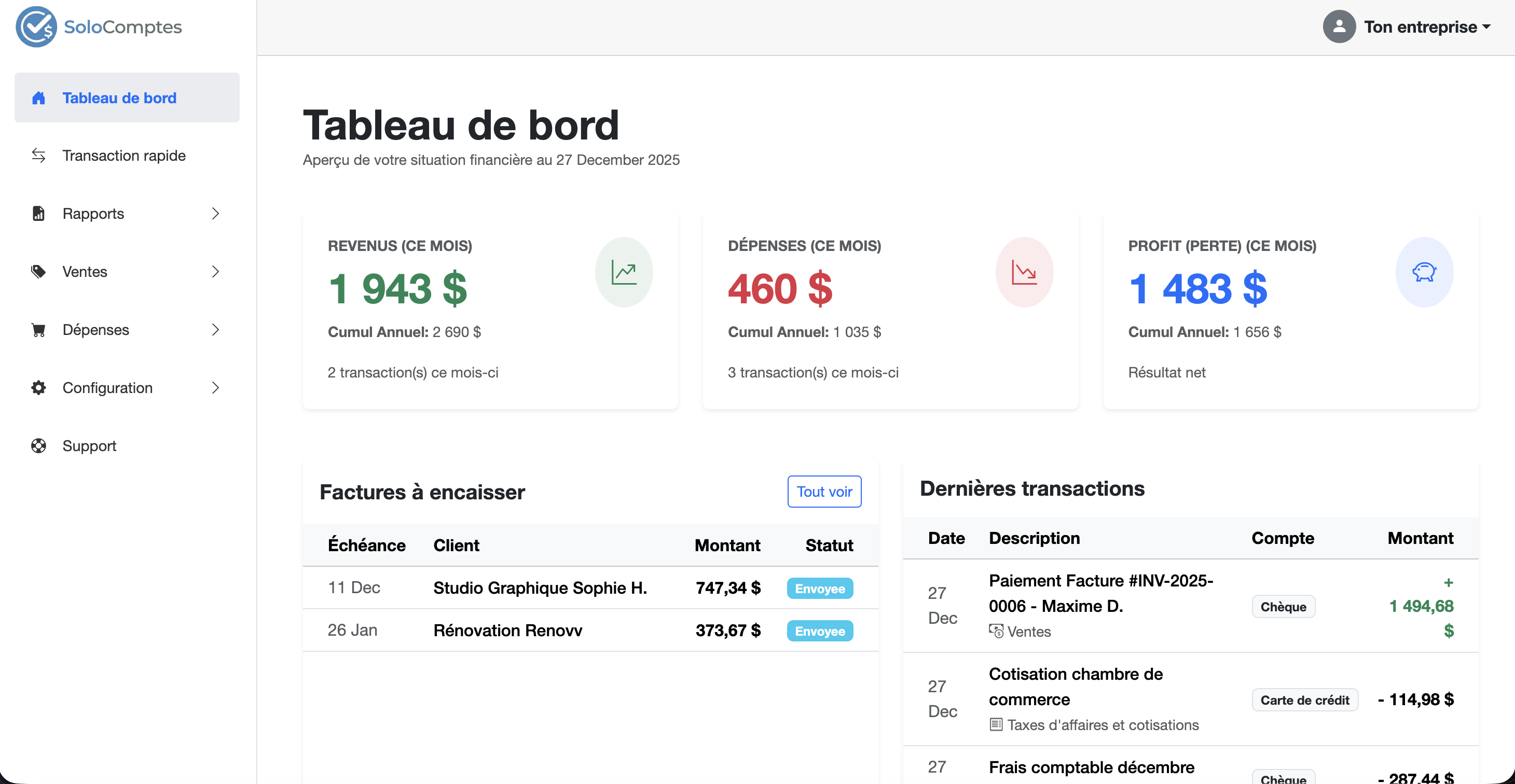The image size is (1515, 784).
Task: Expand the Dépenses sidebar chevron
Action: click(215, 330)
